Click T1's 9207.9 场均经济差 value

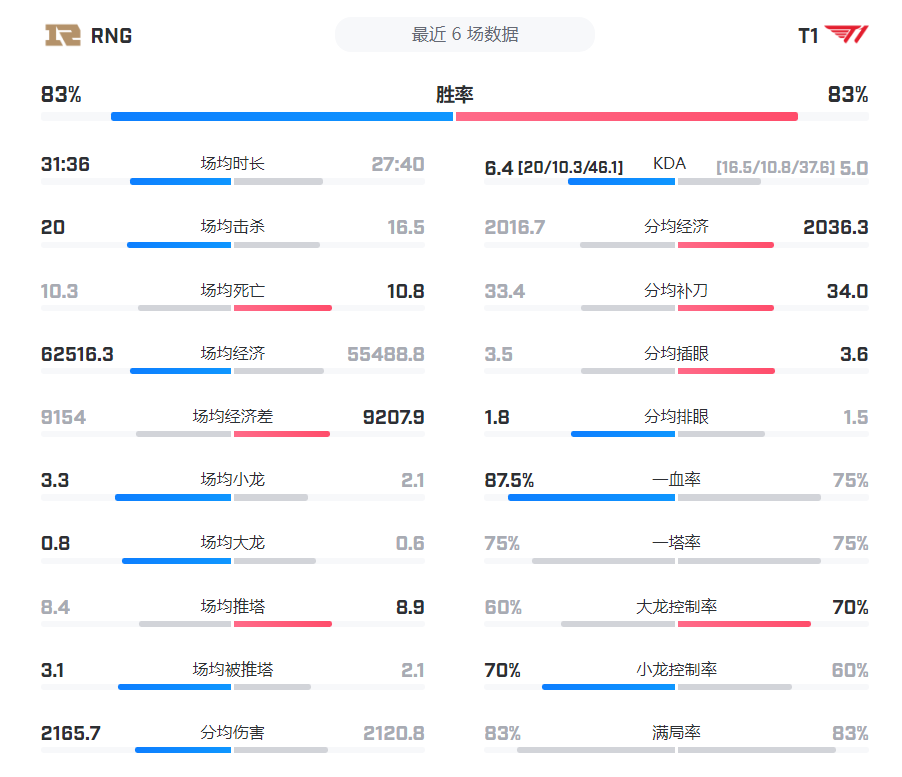click(393, 417)
